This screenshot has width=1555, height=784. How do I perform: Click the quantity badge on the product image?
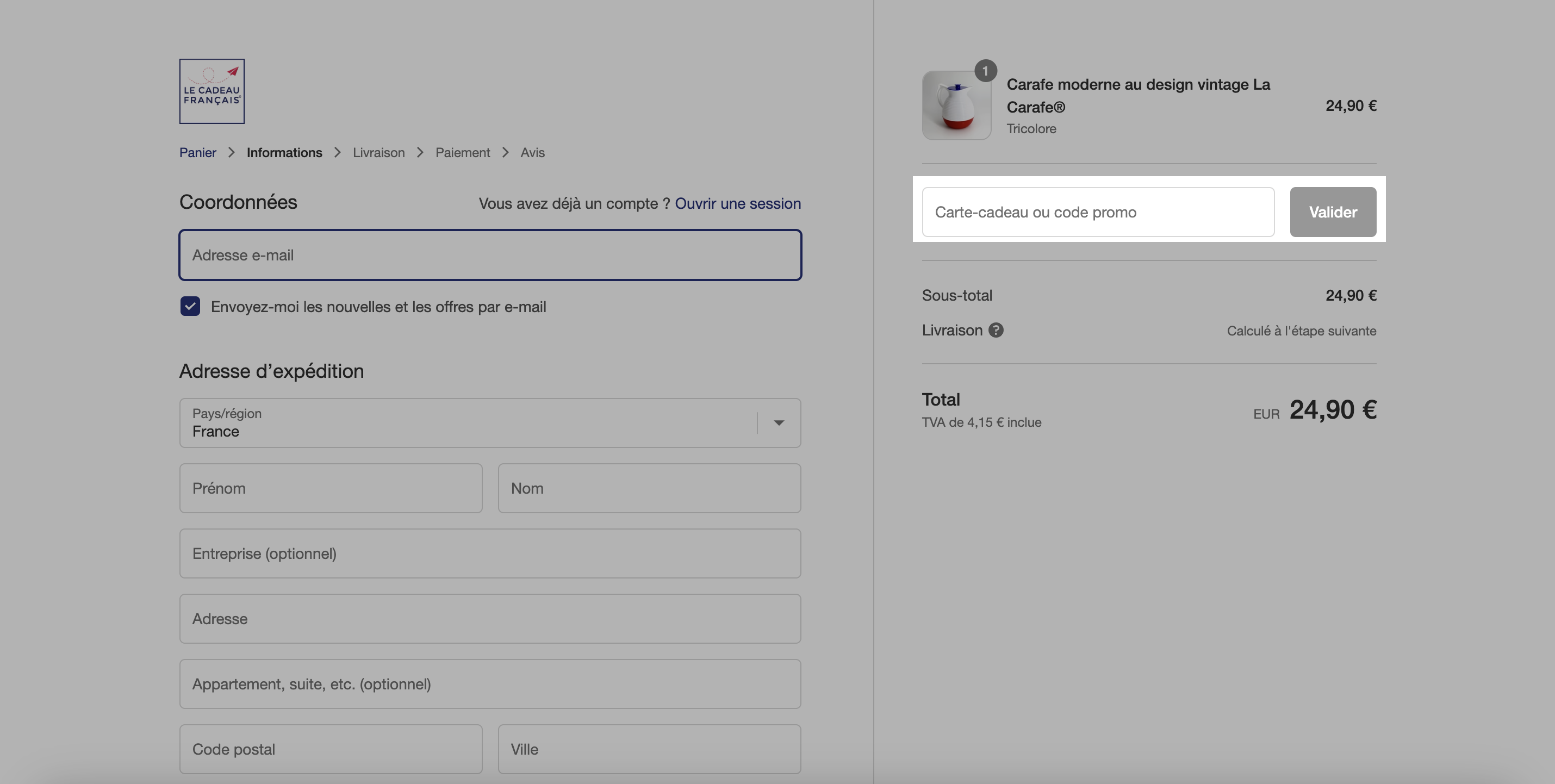coord(985,71)
